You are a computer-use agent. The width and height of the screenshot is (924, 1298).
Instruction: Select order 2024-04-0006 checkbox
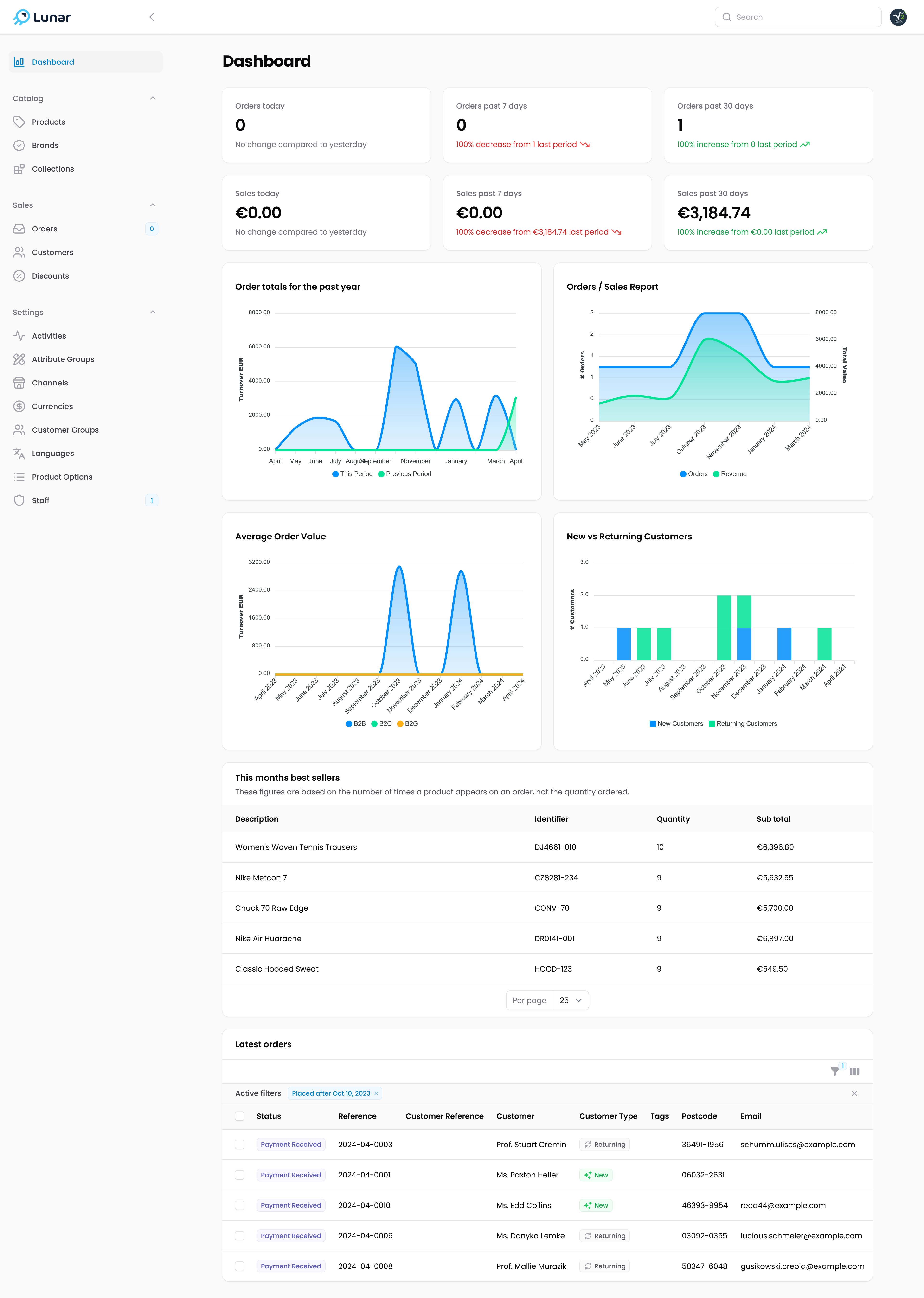239,1236
